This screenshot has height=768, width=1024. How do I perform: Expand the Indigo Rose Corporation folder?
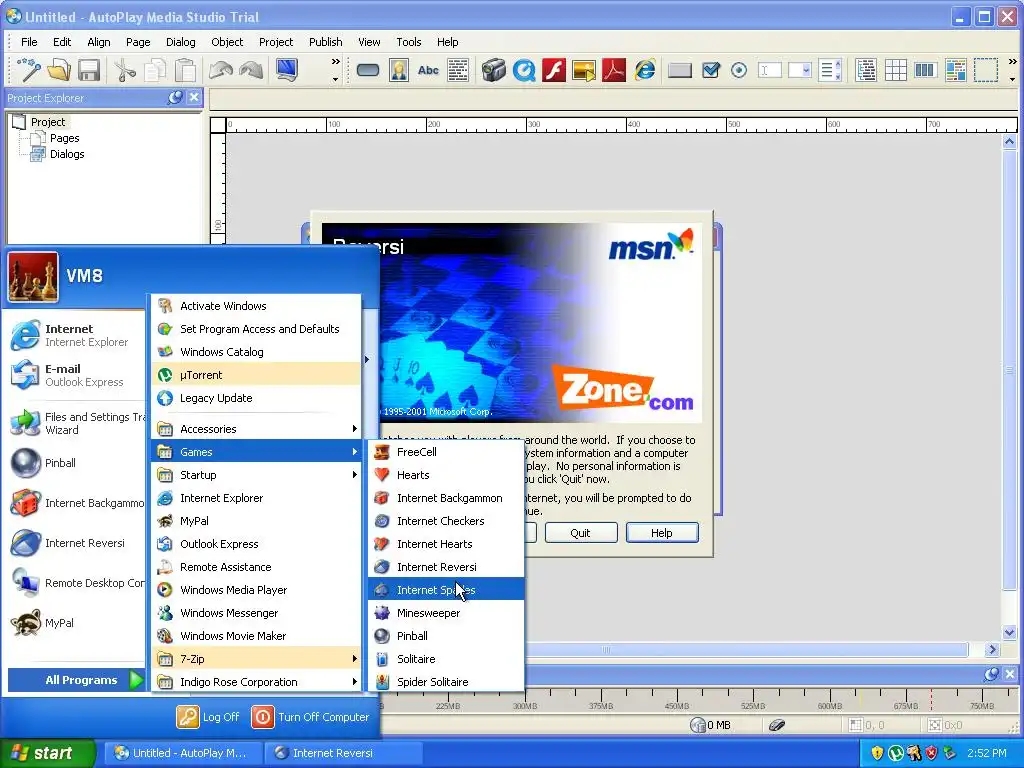pyautogui.click(x=257, y=682)
